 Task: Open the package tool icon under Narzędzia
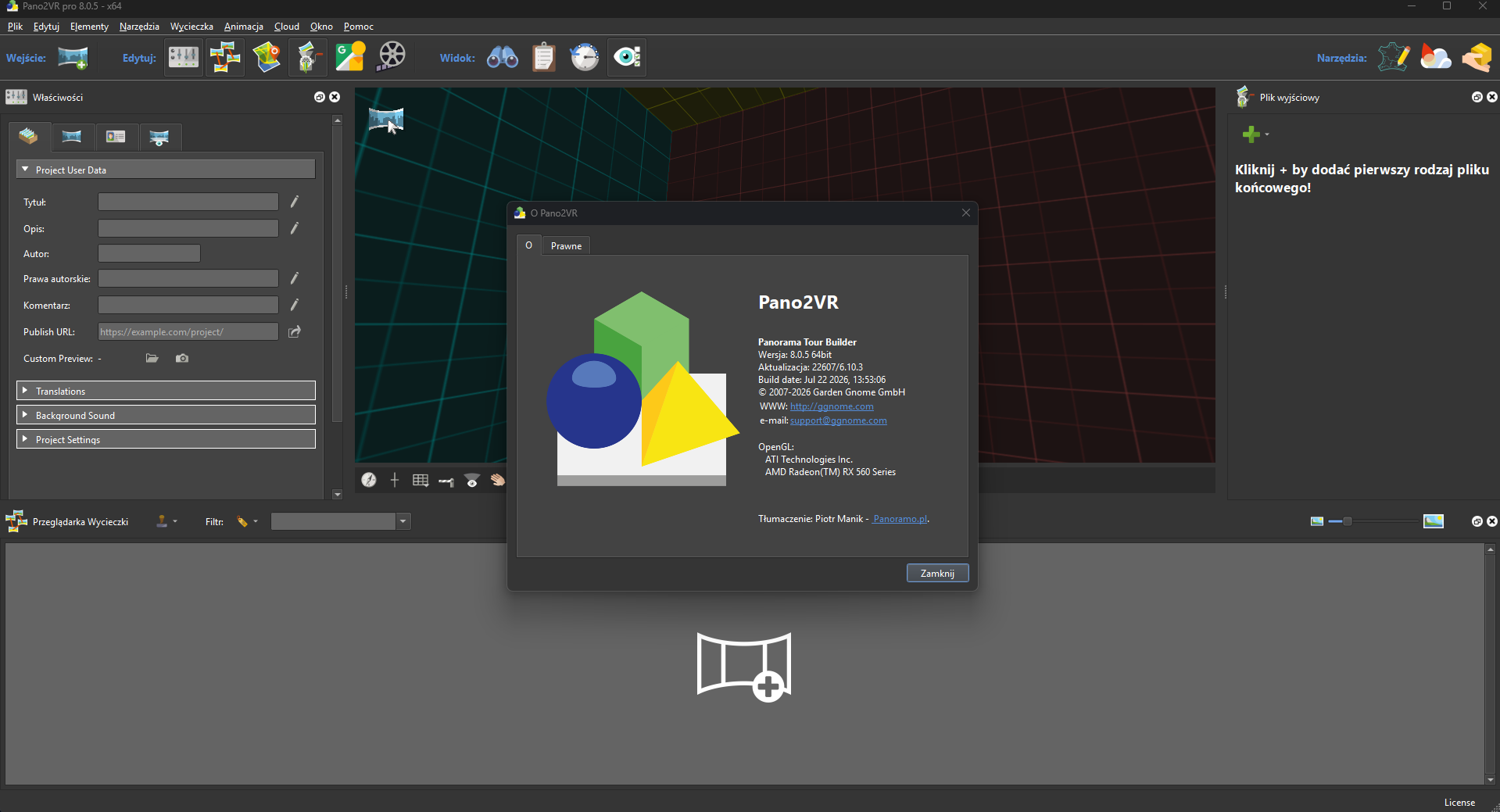coord(1477,58)
